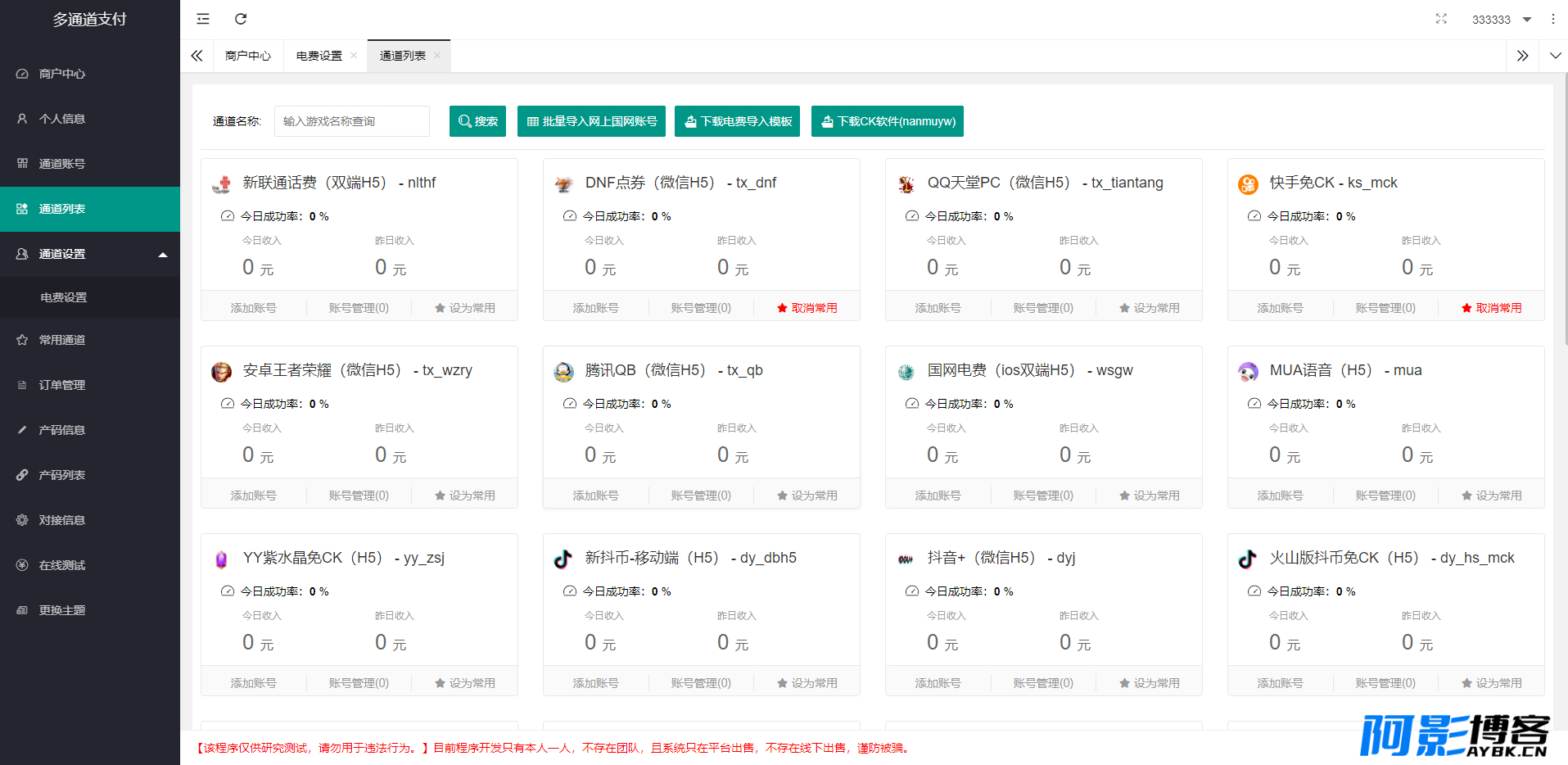
Task: Click the 腾讯QB penguin icon
Action: (563, 372)
